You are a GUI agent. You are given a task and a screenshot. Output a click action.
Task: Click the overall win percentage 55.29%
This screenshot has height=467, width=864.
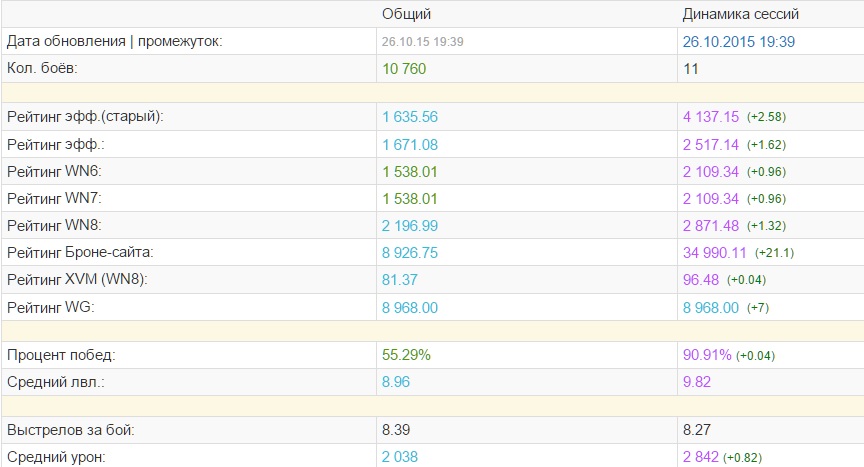point(407,355)
